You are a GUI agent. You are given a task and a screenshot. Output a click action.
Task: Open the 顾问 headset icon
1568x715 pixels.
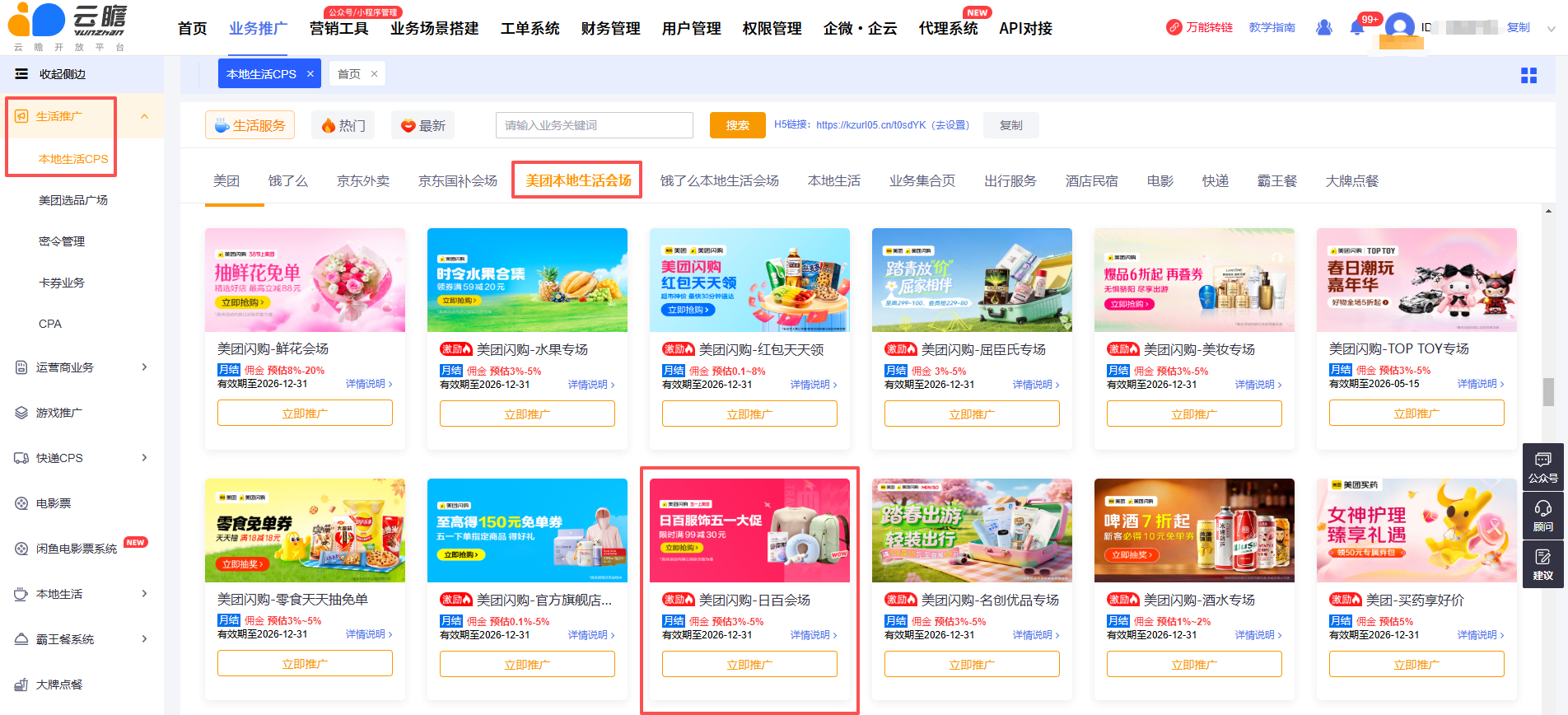(1542, 515)
